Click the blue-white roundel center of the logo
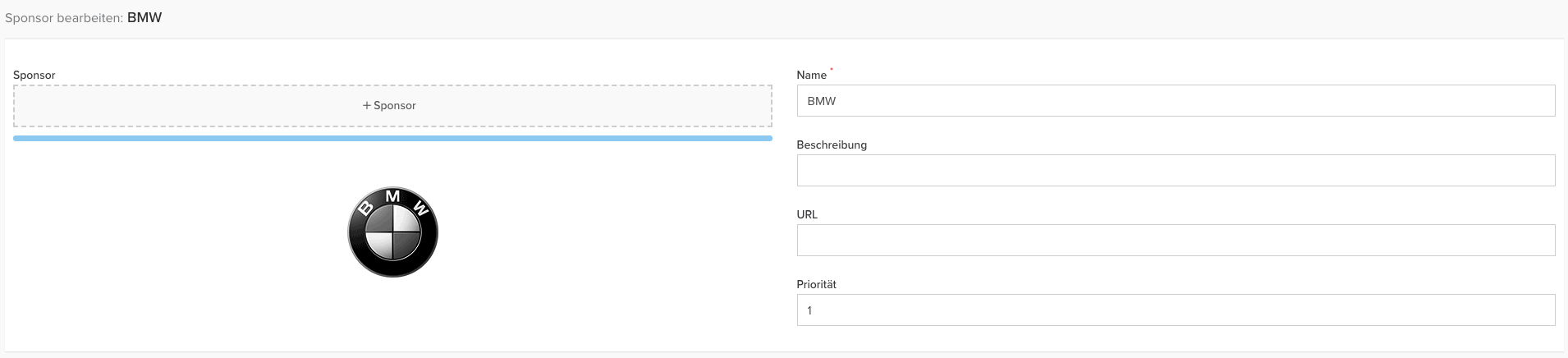 point(392,234)
